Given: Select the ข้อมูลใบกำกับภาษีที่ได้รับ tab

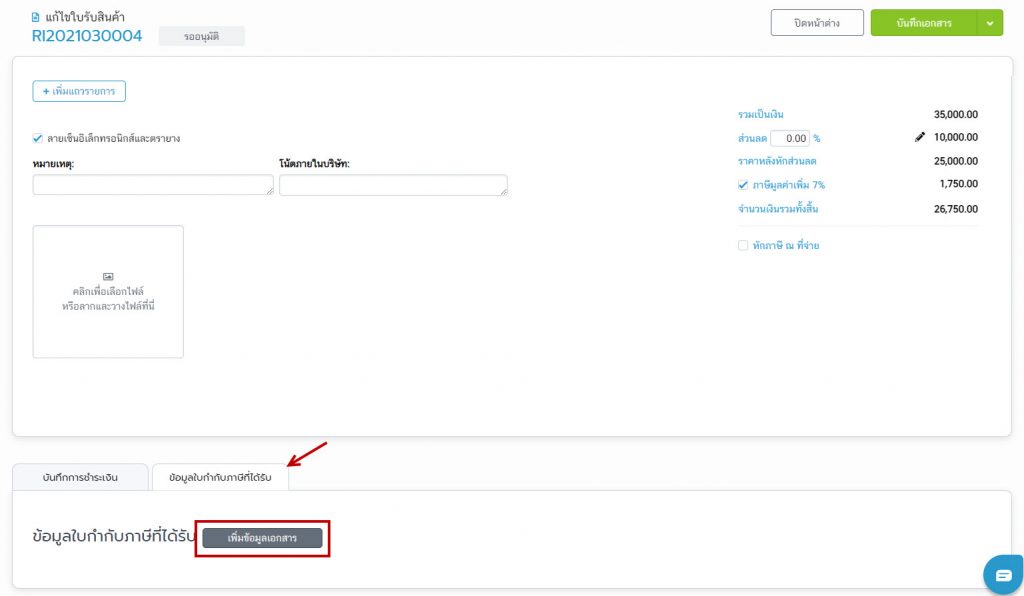Looking at the screenshot, I should 220,478.
